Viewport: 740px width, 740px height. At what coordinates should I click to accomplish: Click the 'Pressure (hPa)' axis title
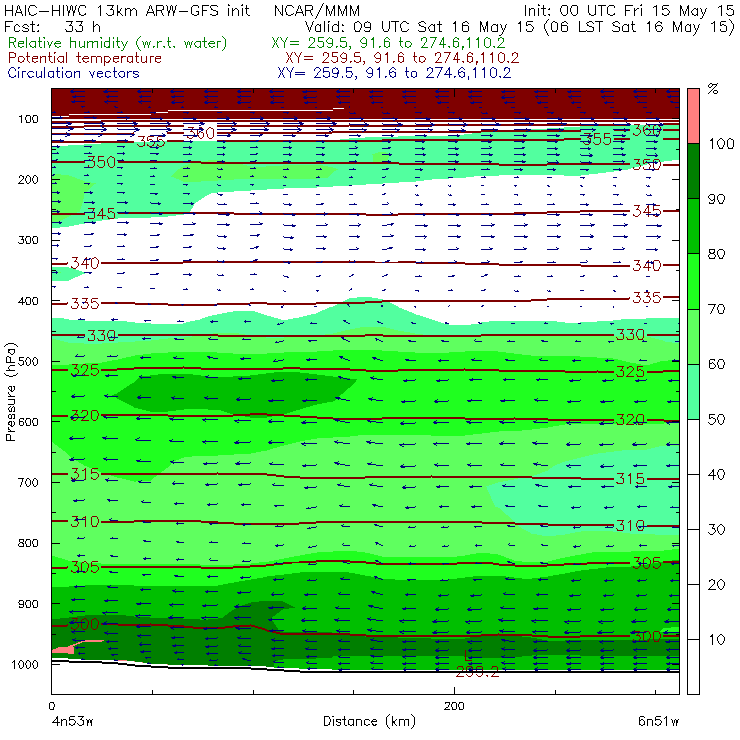tap(10, 392)
